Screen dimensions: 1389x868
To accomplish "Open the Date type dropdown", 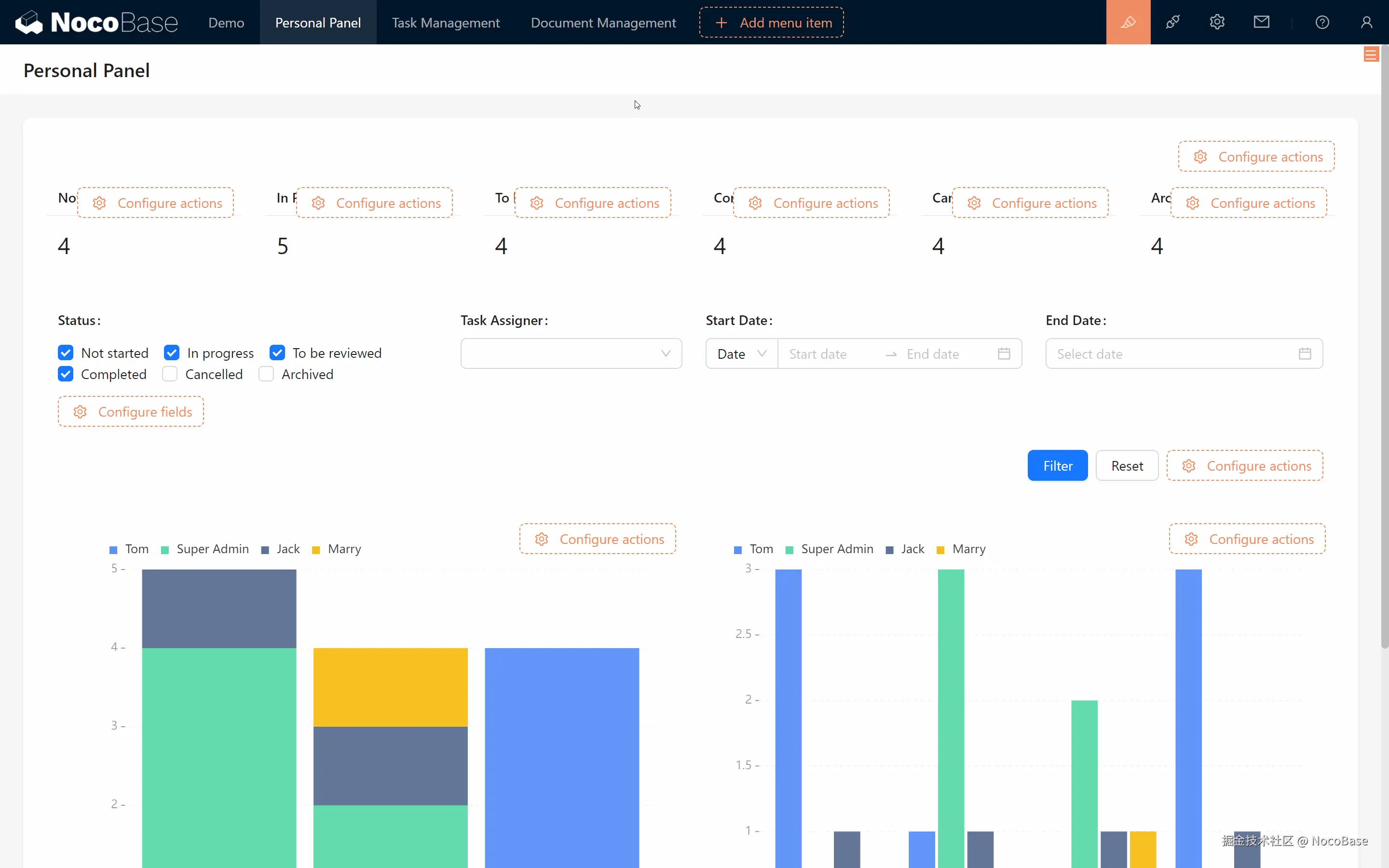I will click(741, 353).
